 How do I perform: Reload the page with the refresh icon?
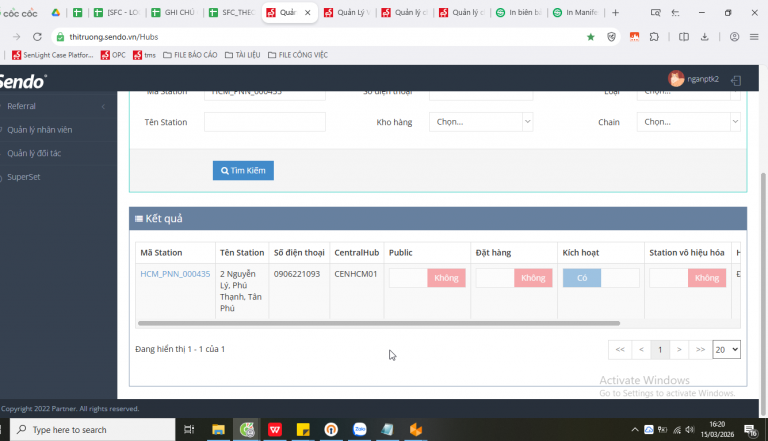tap(37, 37)
